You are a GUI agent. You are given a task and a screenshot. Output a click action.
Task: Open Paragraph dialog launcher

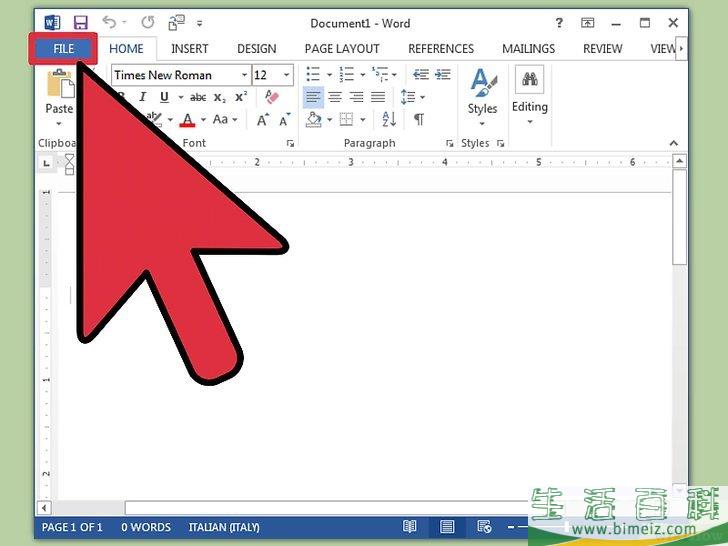pyautogui.click(x=450, y=143)
